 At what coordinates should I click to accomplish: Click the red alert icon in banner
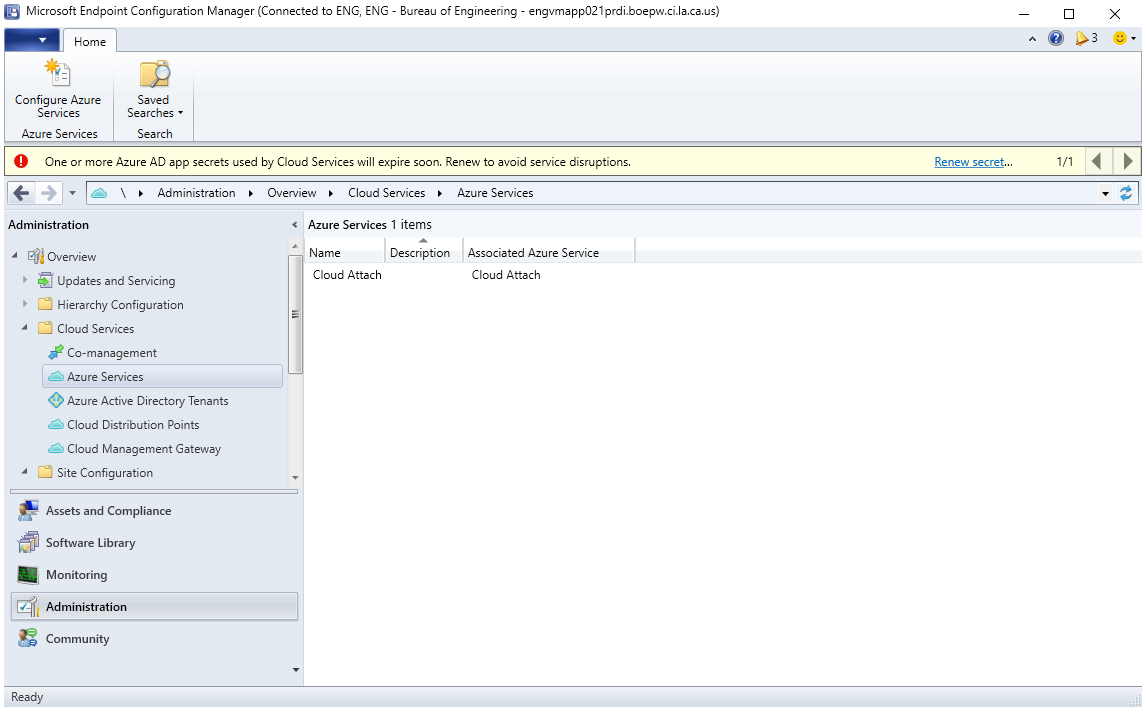pyautogui.click(x=20, y=161)
